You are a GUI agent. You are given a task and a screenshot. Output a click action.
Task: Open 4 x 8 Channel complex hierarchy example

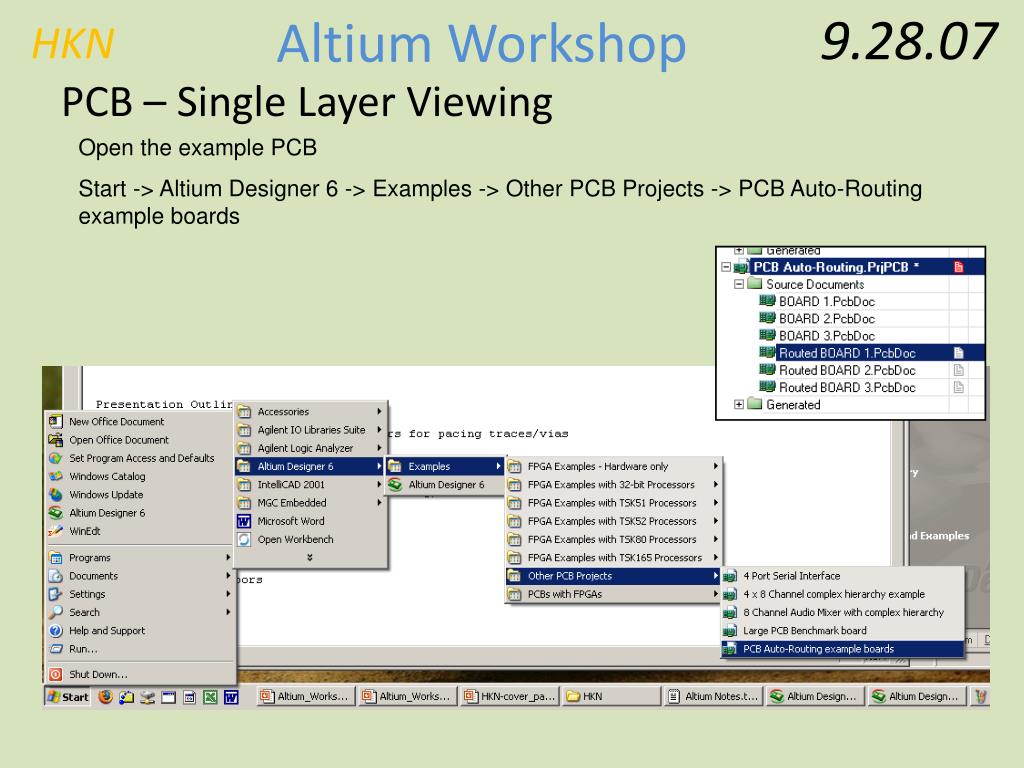(x=842, y=595)
